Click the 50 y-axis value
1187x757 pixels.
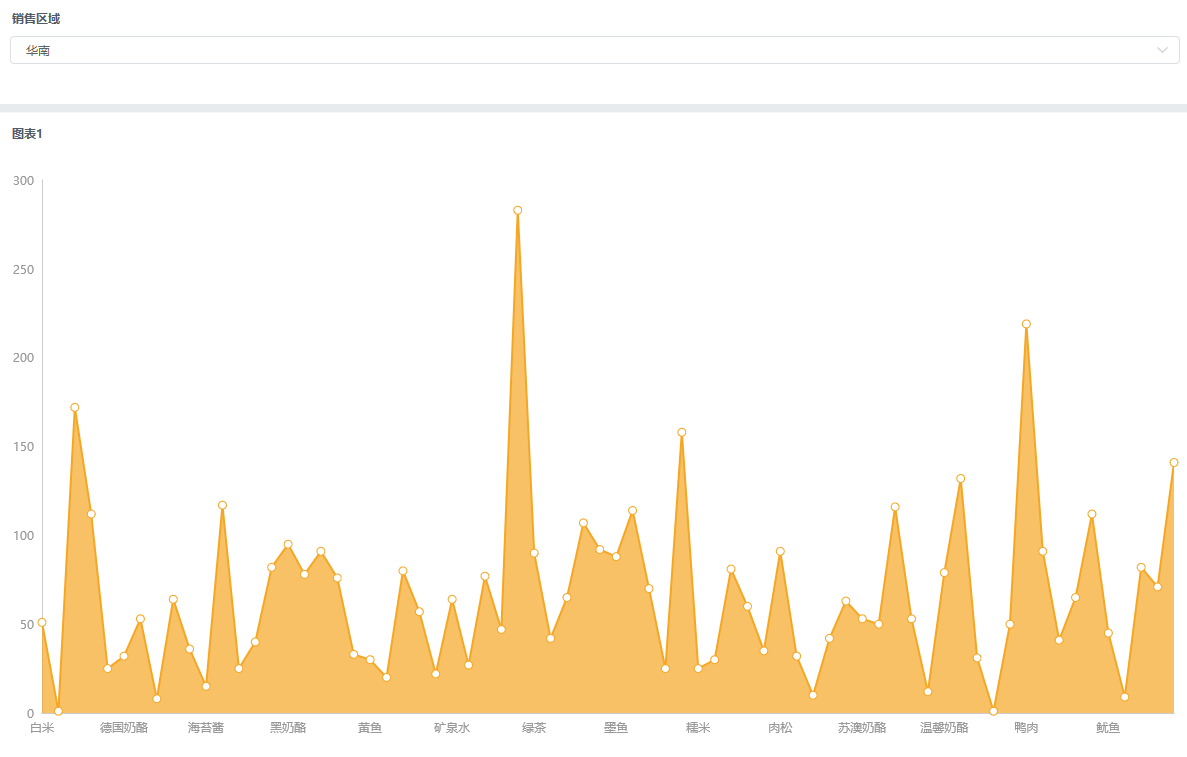pos(26,625)
